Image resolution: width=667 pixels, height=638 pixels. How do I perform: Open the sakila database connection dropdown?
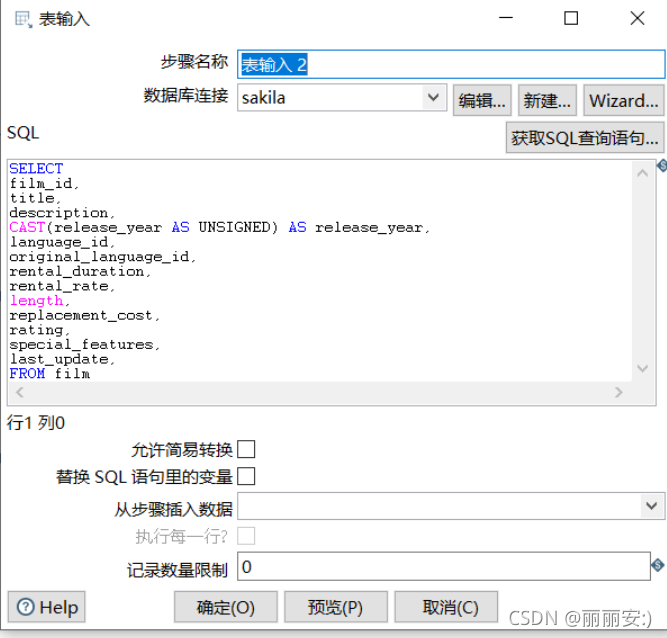pos(433,97)
